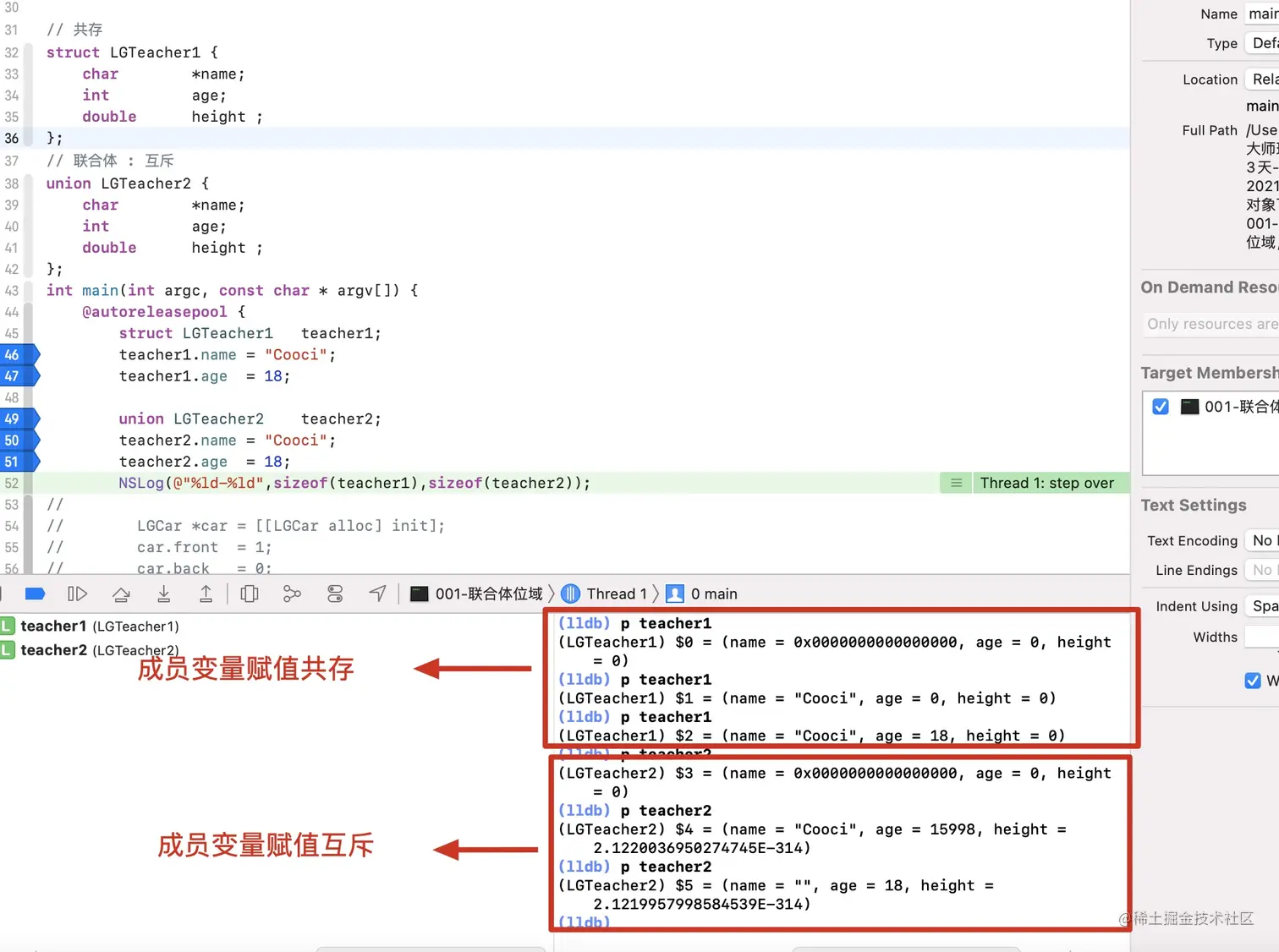1279x952 pixels.
Task: Select 0 main in the debug jump bar
Action: (713, 594)
